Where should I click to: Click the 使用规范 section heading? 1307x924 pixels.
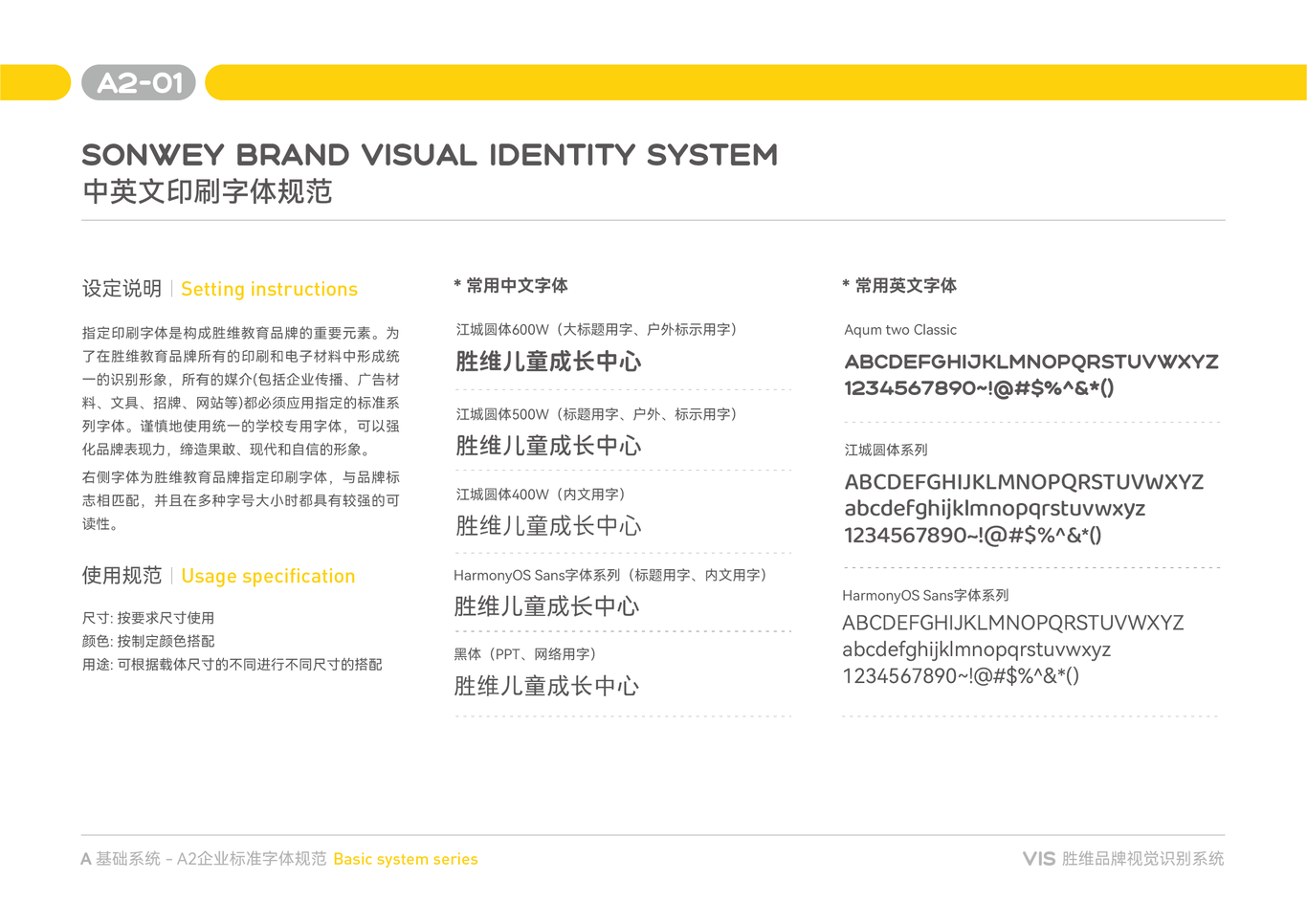click(122, 576)
